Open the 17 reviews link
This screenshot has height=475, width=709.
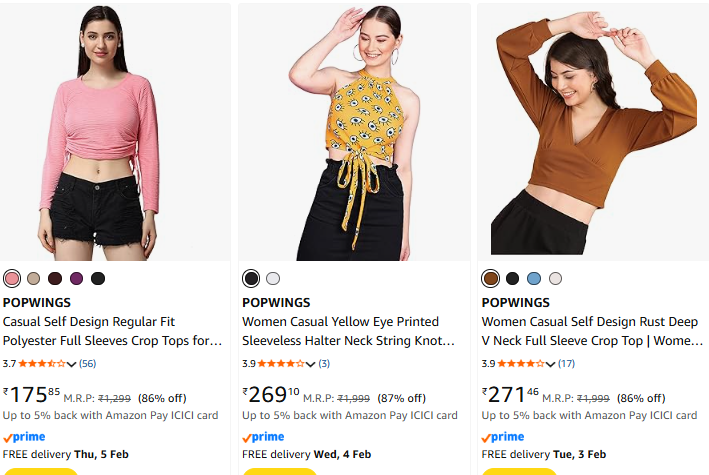coord(566,363)
